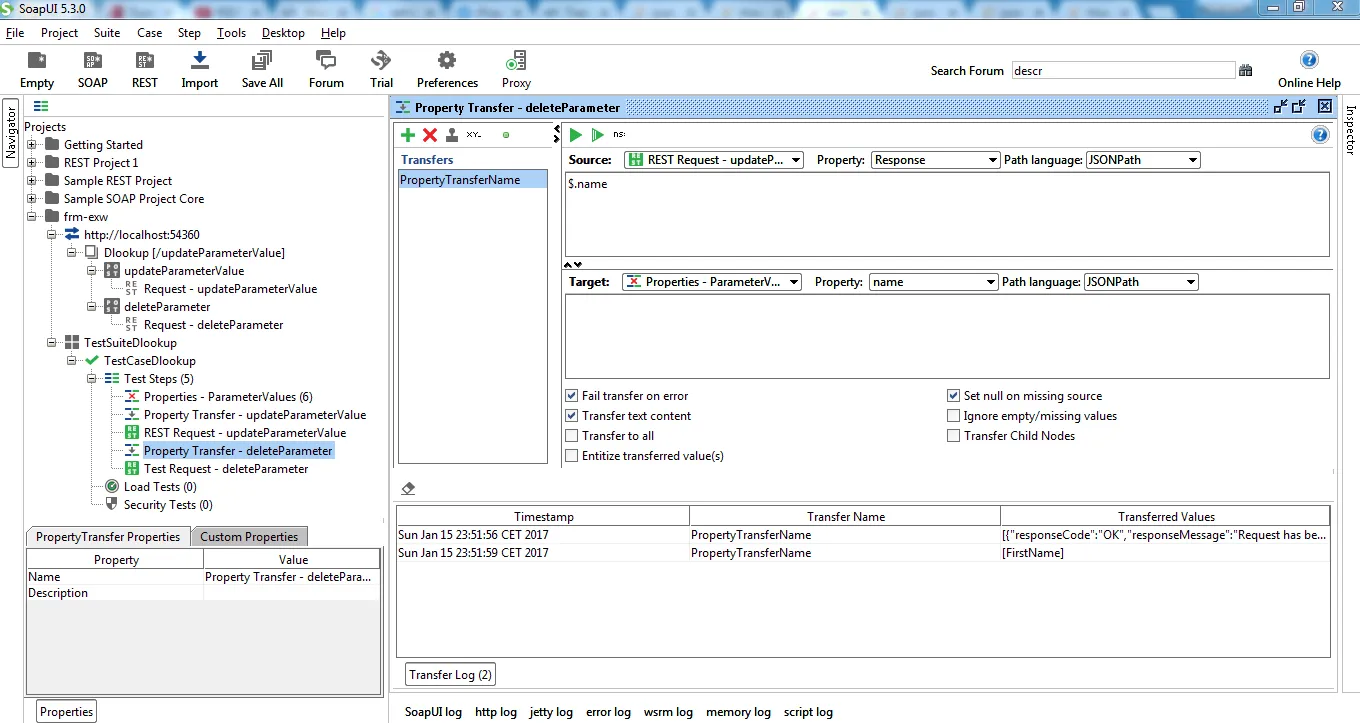Image resolution: width=1360 pixels, height=723 pixels.
Task: Click the Search Forum input field
Action: 1123,71
